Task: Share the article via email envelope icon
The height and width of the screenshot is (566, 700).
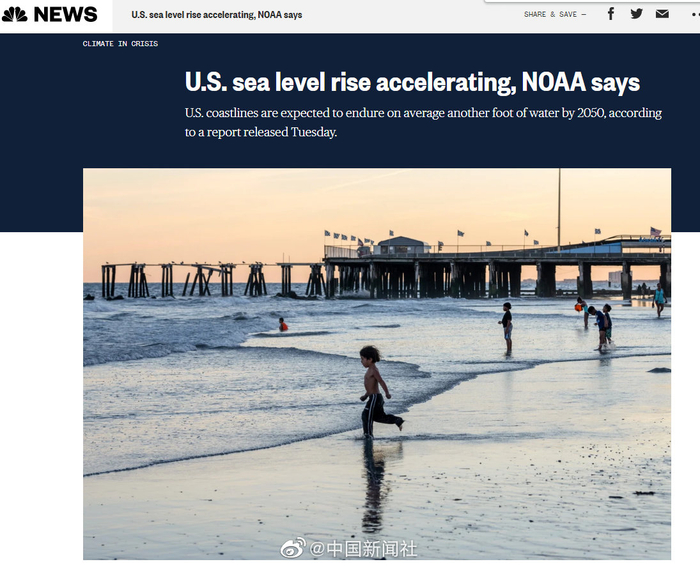Action: pos(662,14)
